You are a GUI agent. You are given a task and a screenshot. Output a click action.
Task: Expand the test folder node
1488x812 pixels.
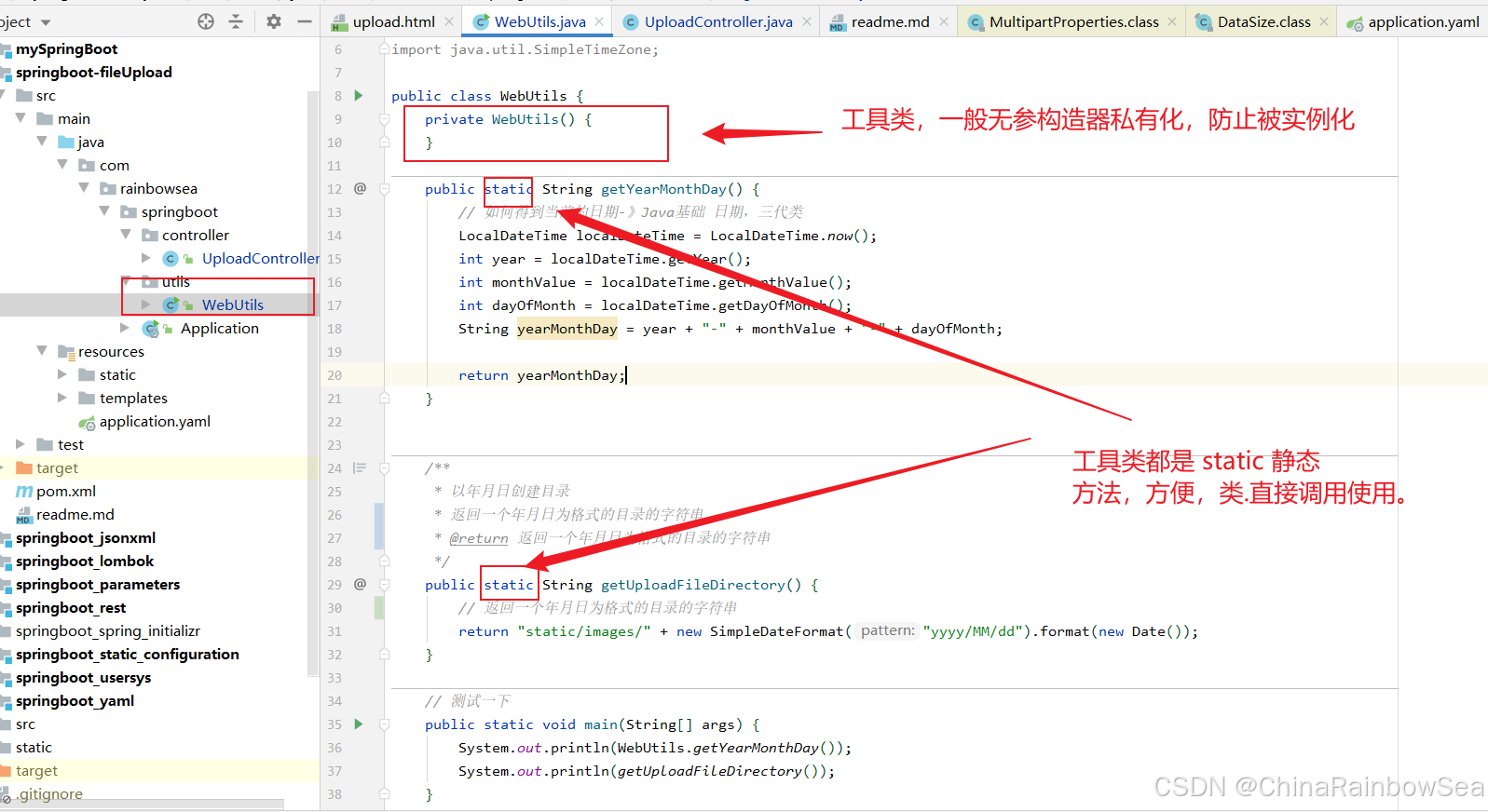click(20, 444)
